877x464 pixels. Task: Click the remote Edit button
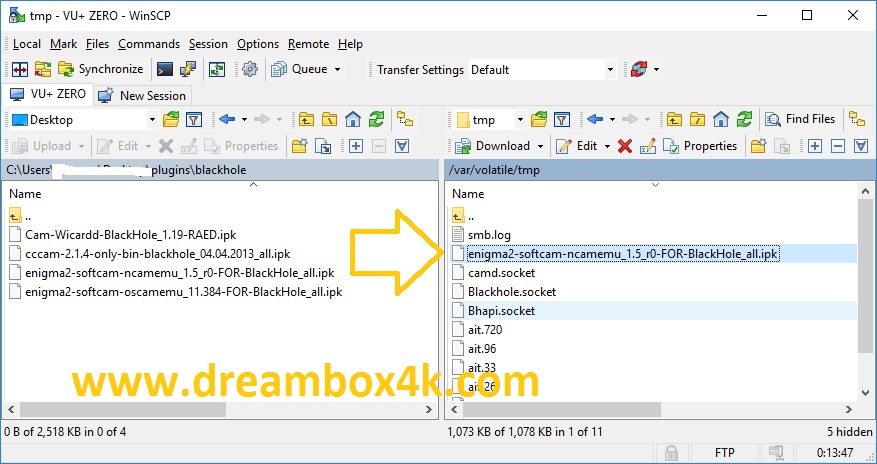tap(577, 146)
